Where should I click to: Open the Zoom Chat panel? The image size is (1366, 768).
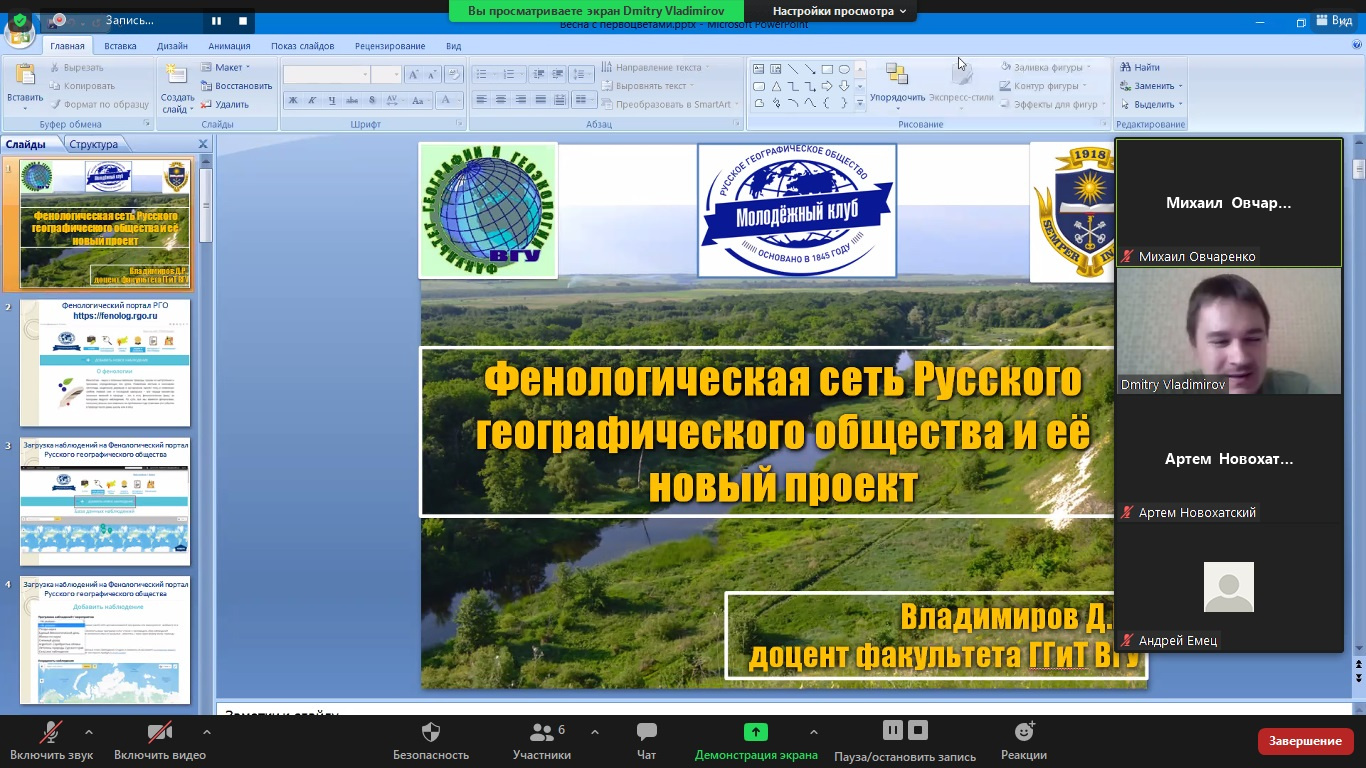click(x=646, y=733)
